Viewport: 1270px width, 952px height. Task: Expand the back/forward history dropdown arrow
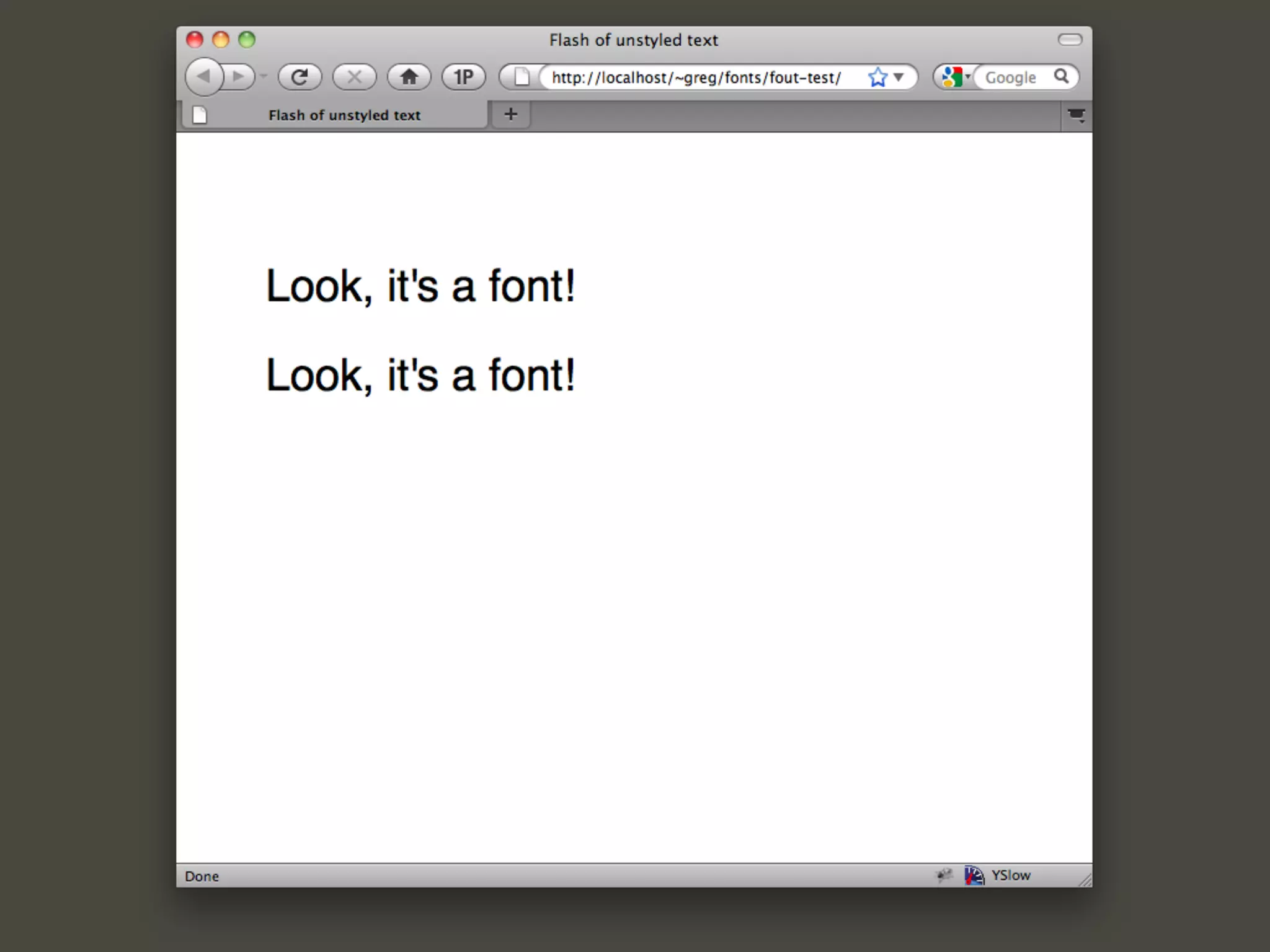264,77
